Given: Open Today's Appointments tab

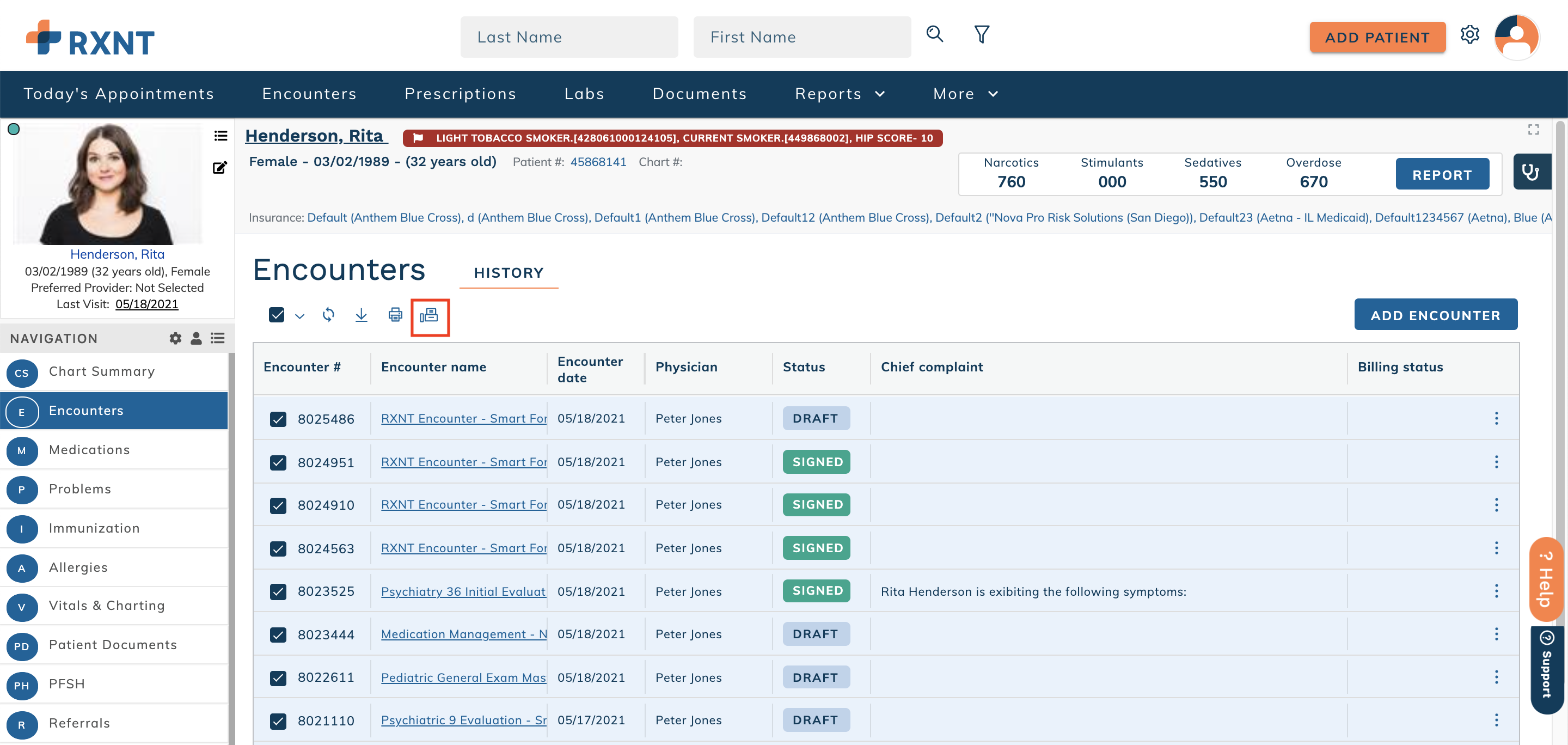Looking at the screenshot, I should (119, 94).
